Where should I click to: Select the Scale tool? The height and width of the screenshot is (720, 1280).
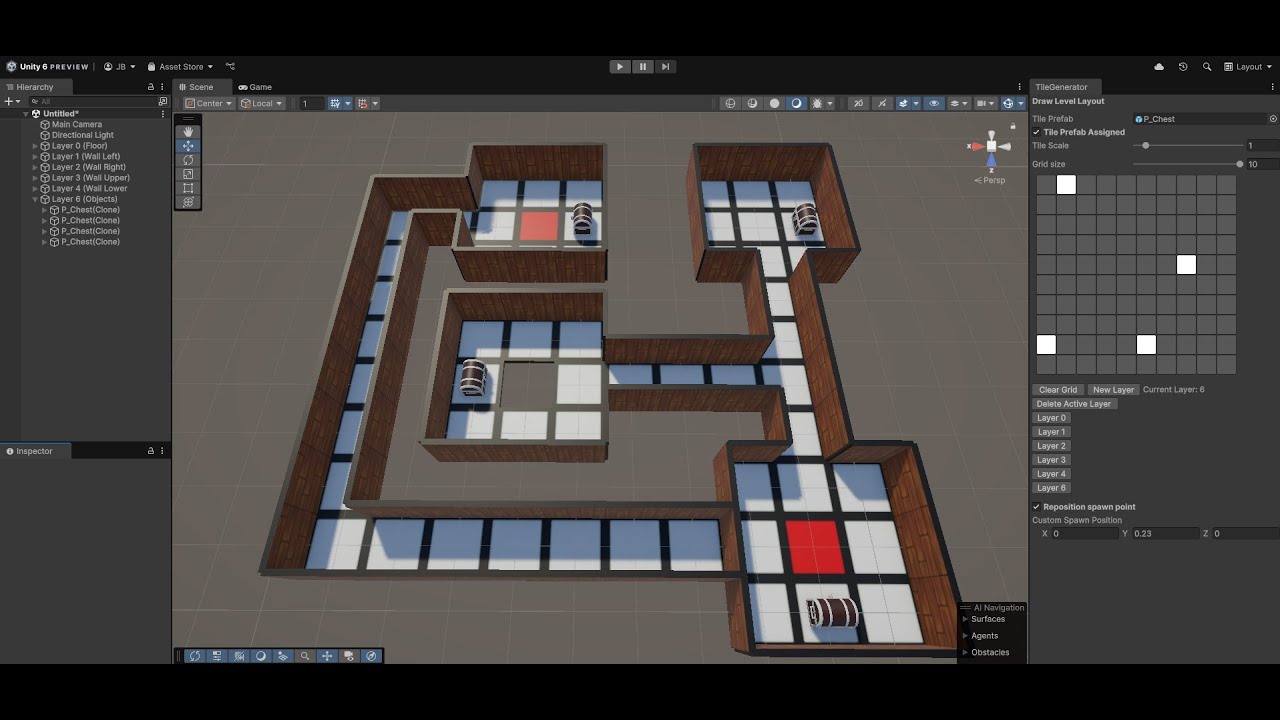pyautogui.click(x=188, y=174)
